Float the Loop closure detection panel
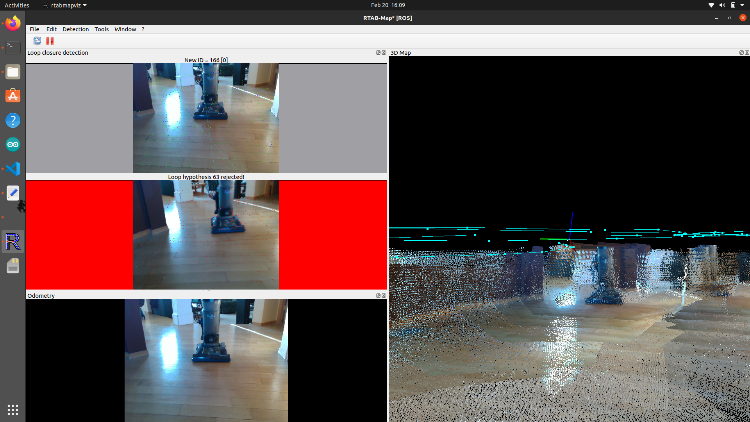The height and width of the screenshot is (422, 750). (x=378, y=53)
